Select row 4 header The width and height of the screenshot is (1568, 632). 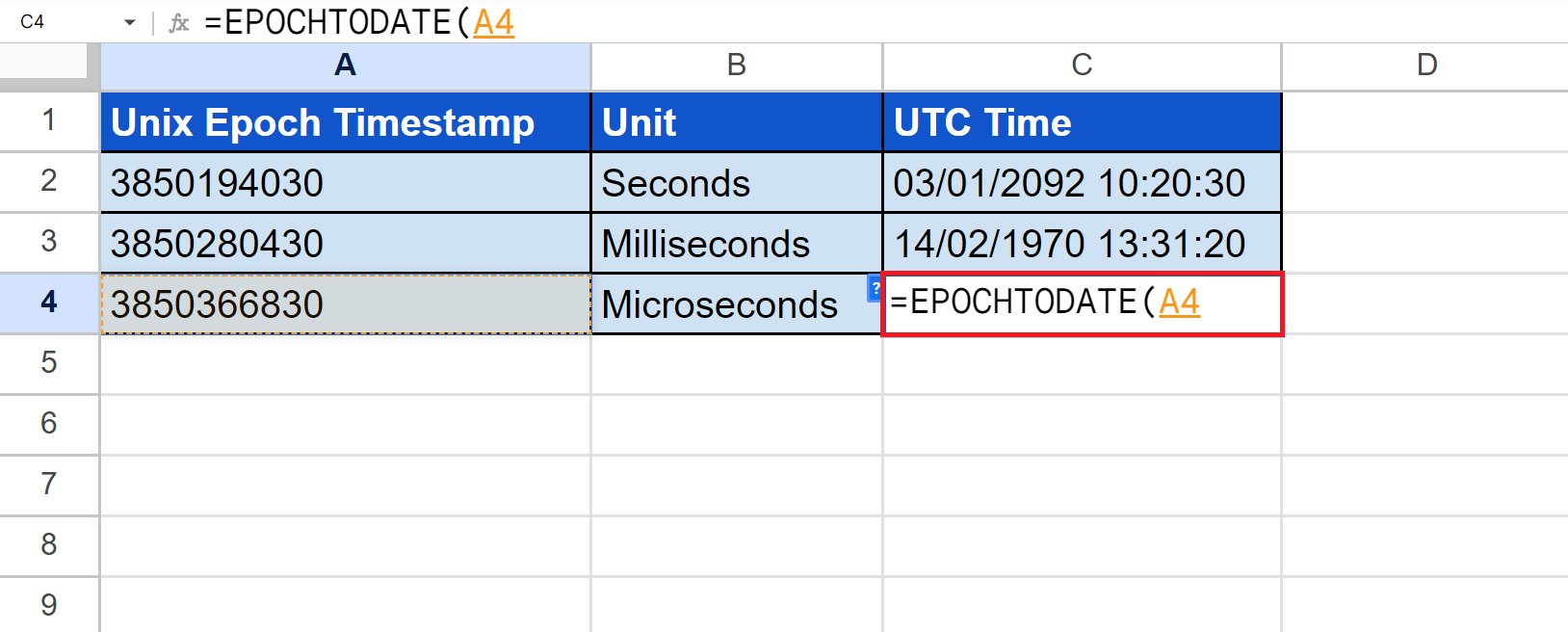(x=48, y=303)
